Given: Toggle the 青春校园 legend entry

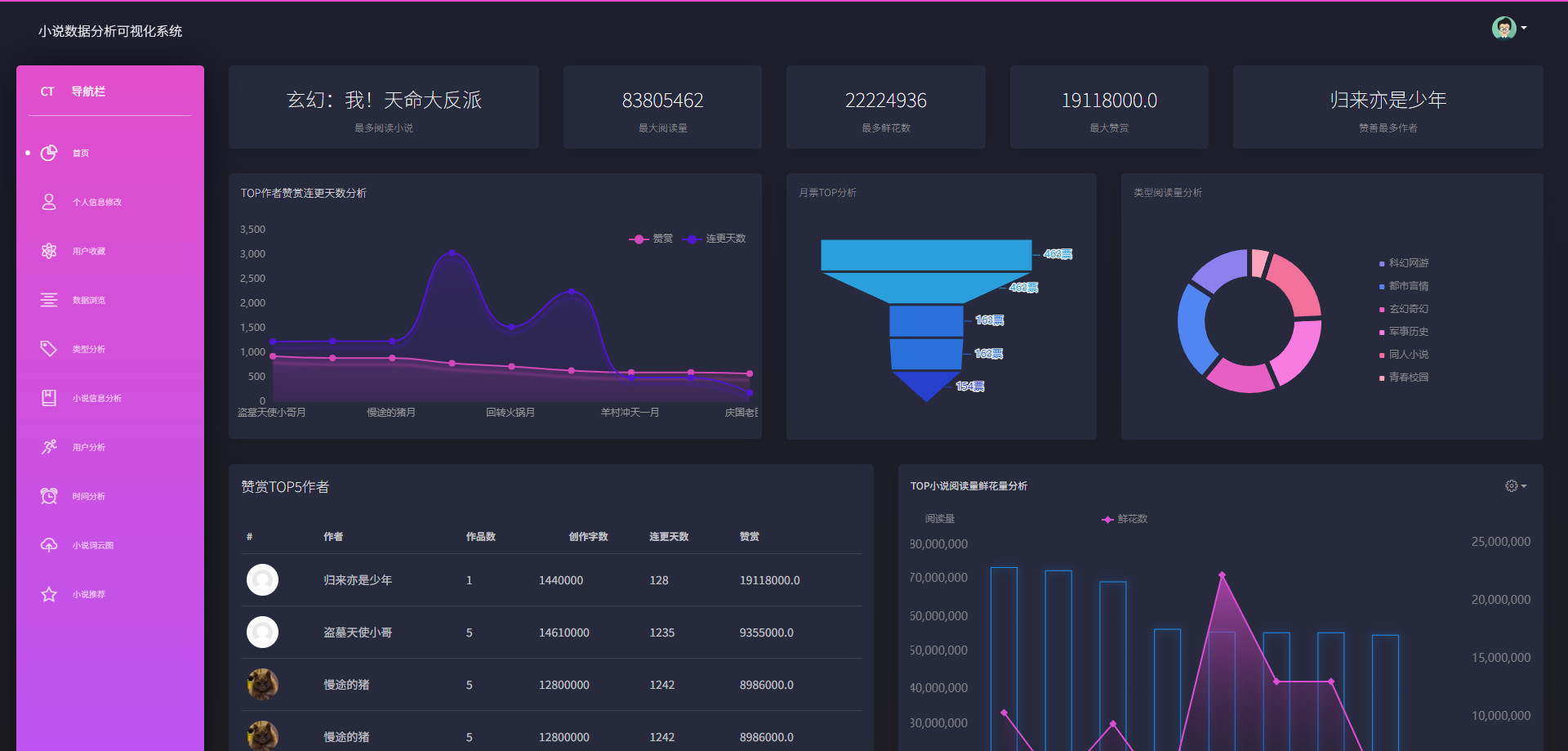Looking at the screenshot, I should 1404,378.
